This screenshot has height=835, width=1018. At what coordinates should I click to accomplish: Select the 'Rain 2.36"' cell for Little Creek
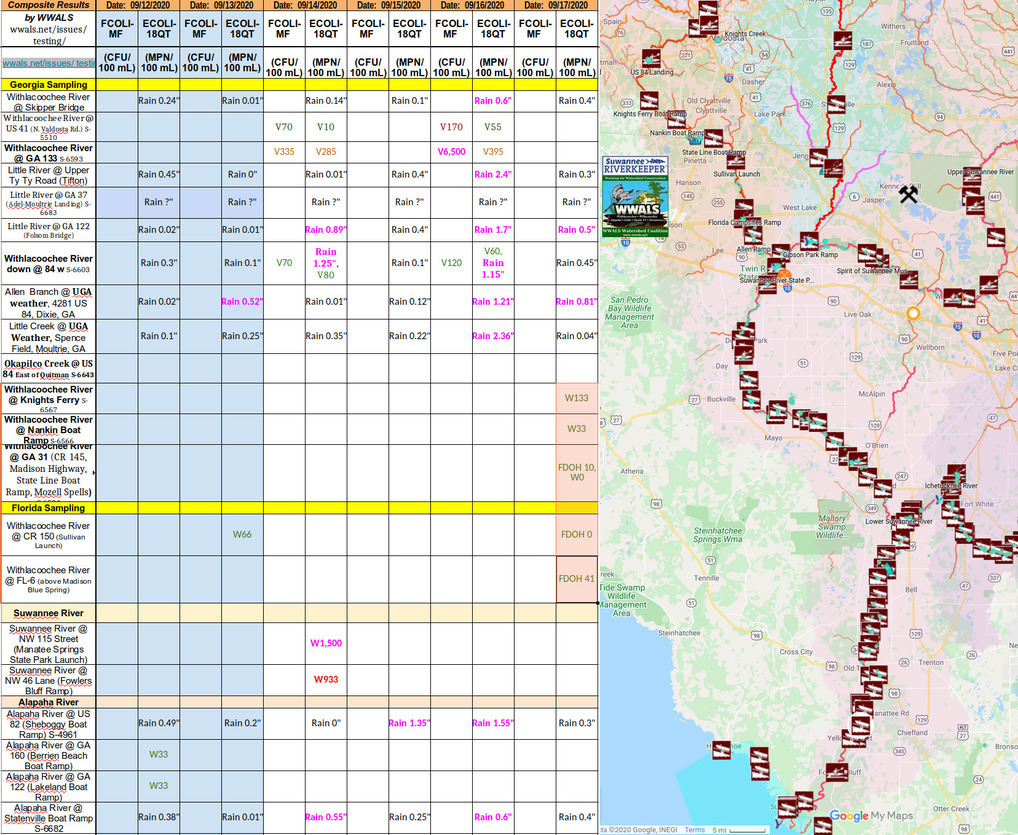click(493, 336)
